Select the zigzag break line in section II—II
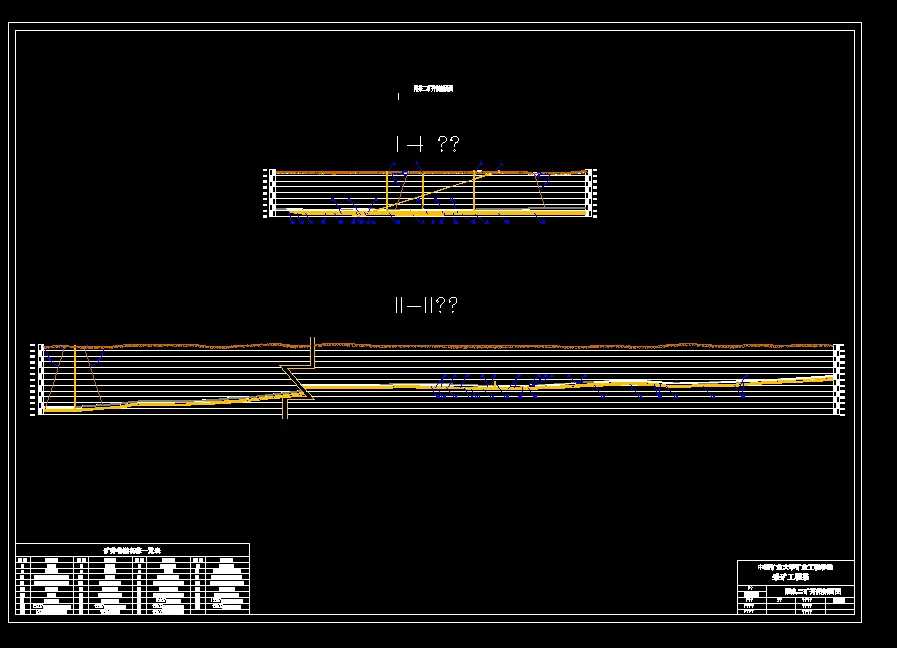This screenshot has height=648, width=897. point(297,378)
